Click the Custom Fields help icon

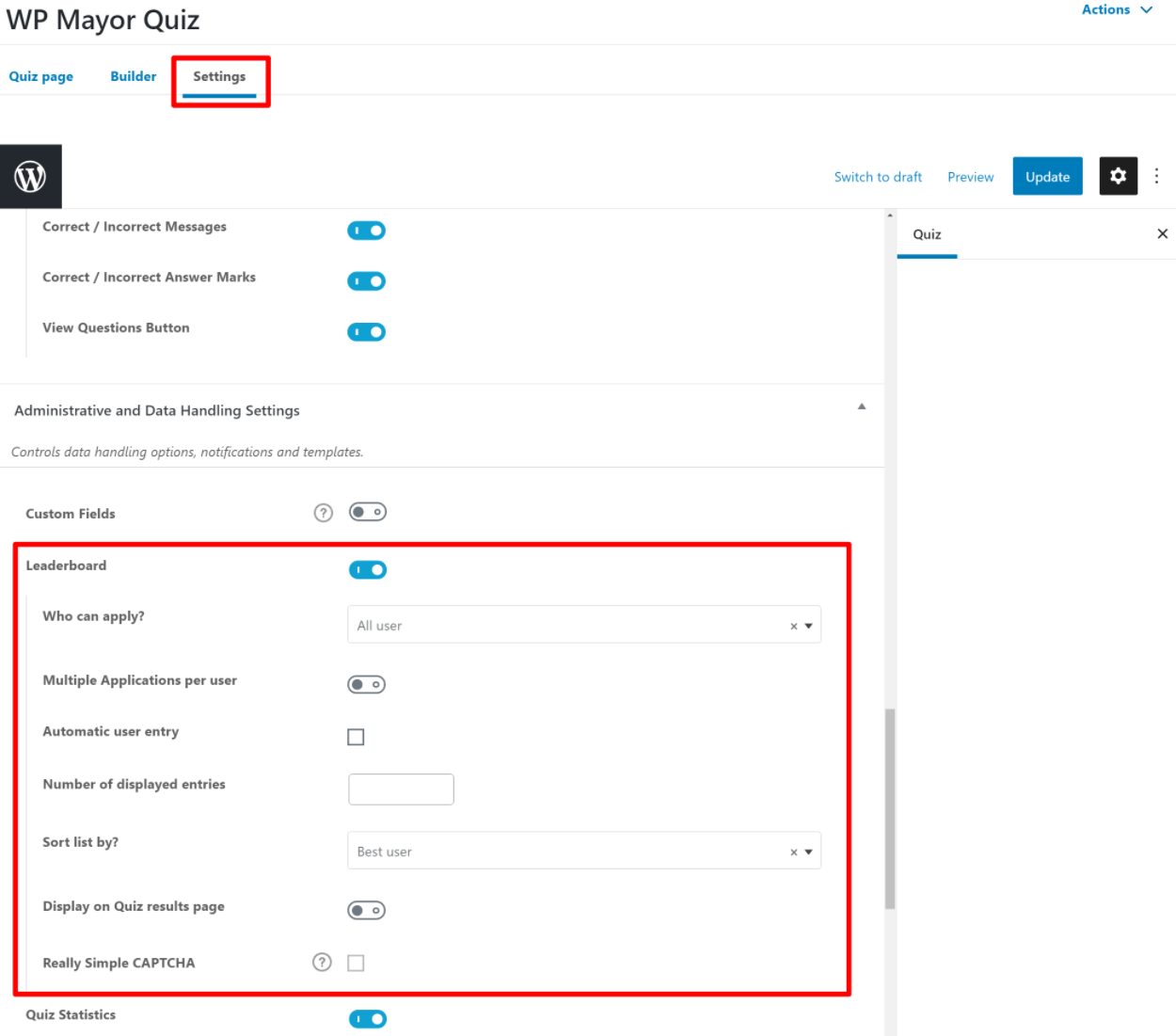(x=324, y=513)
